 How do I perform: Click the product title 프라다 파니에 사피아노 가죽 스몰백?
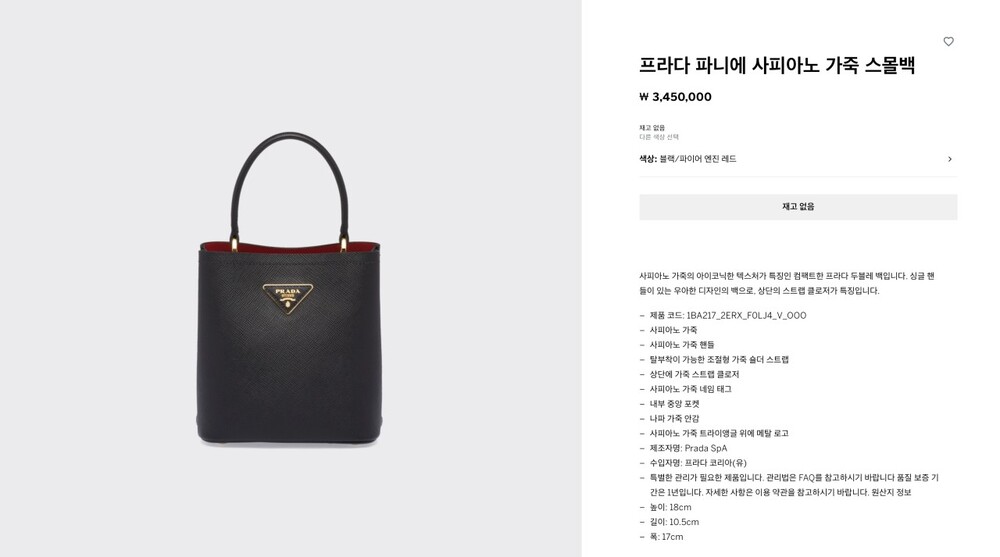(777, 65)
